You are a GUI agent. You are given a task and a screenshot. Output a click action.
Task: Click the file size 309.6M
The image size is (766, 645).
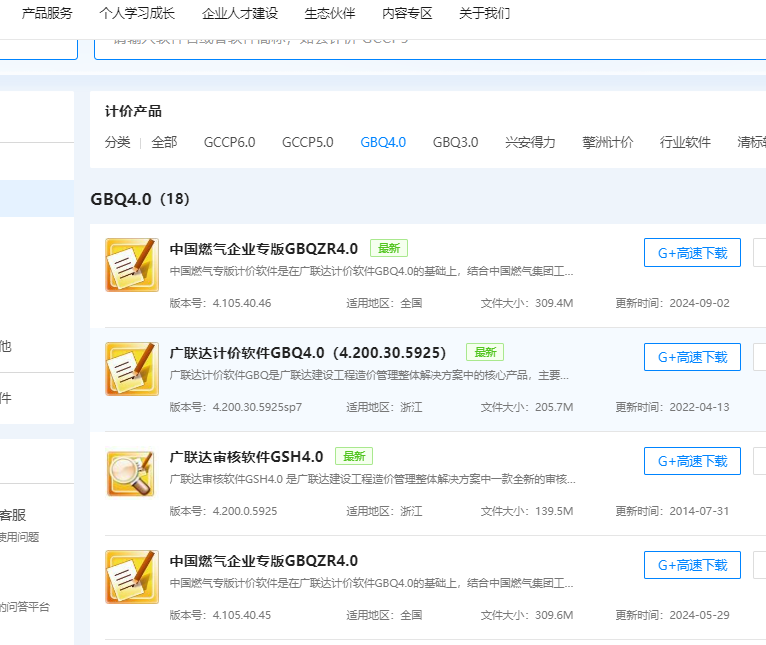(x=554, y=615)
